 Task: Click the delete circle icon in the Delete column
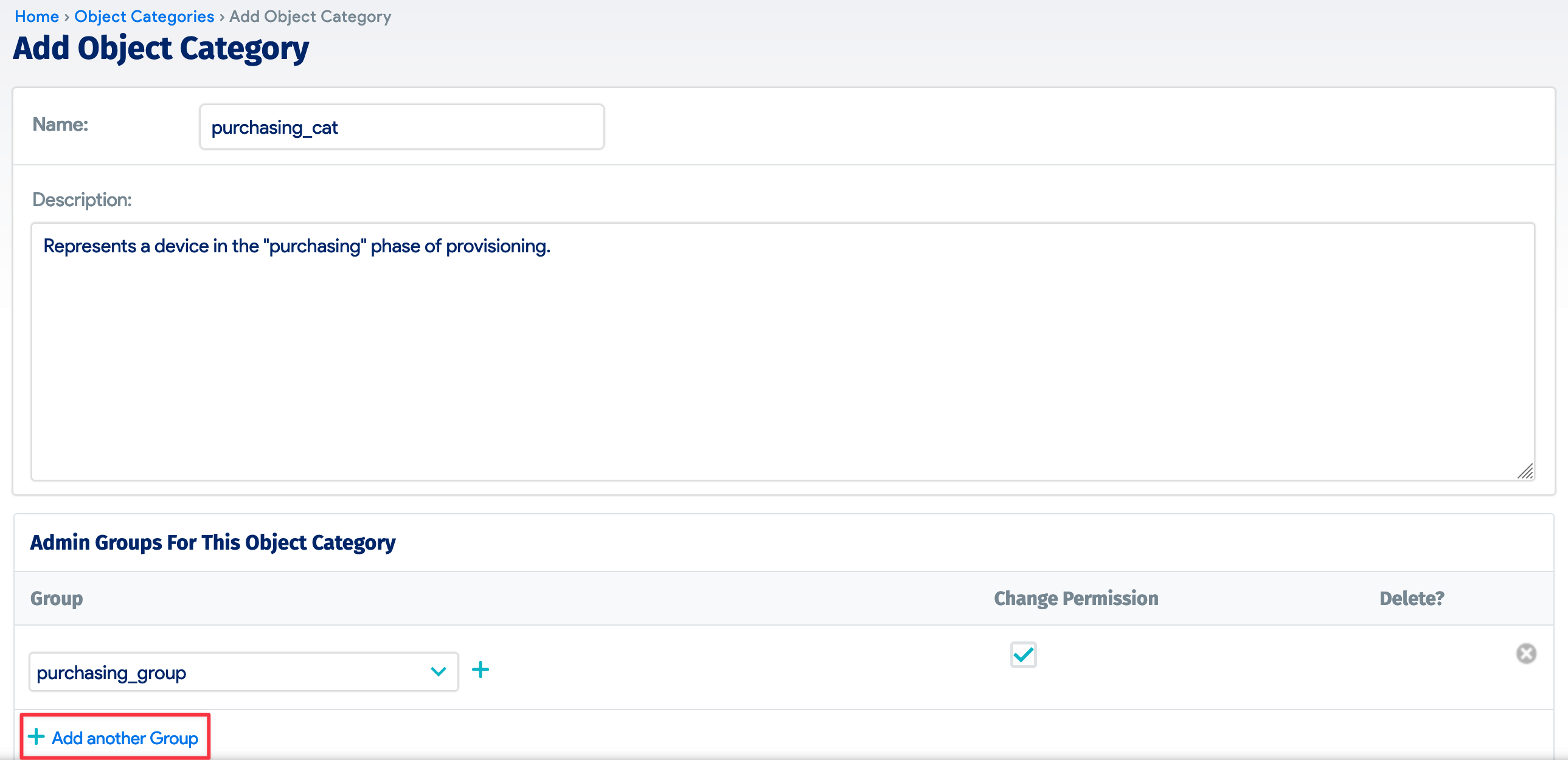tap(1526, 654)
